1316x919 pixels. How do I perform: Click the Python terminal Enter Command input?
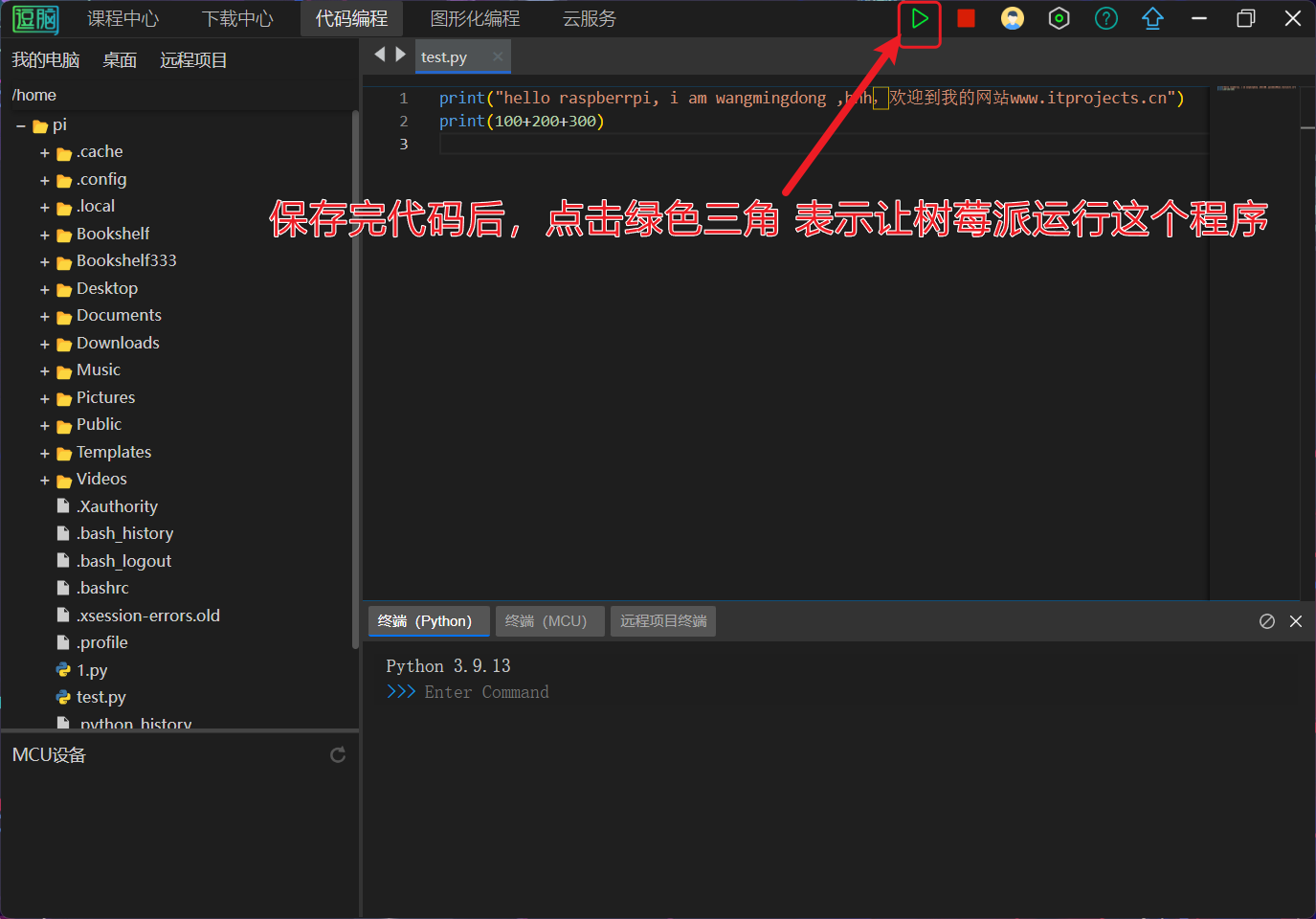[x=486, y=692]
